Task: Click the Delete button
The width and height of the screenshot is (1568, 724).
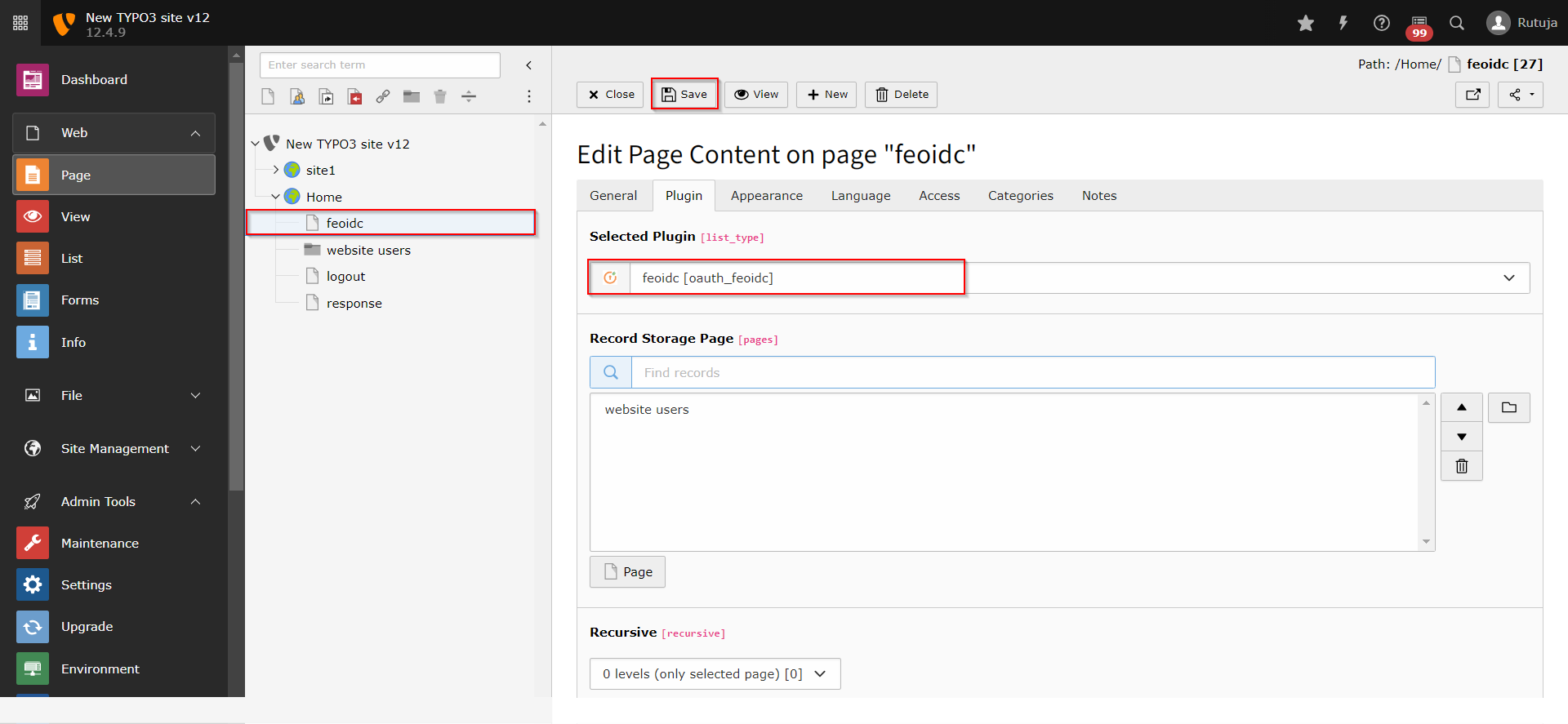Action: coord(902,95)
